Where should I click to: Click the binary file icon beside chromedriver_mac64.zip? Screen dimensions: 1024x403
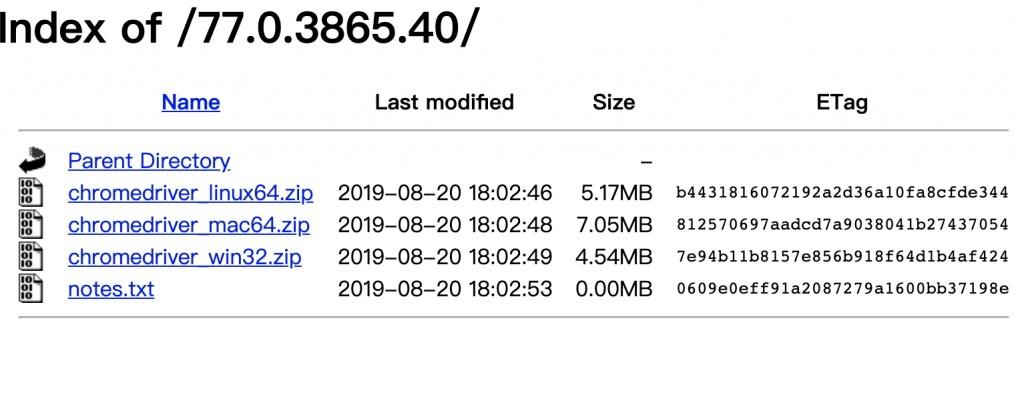[31, 225]
